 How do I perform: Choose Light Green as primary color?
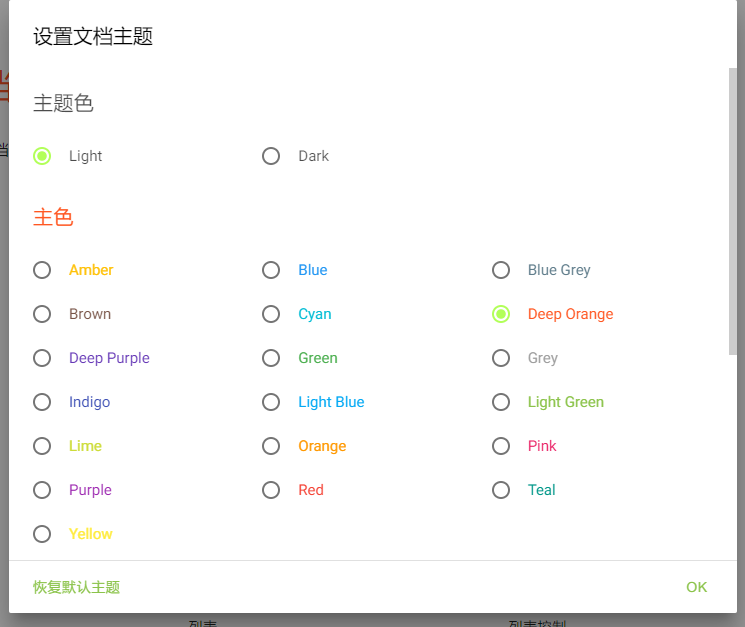click(x=501, y=402)
